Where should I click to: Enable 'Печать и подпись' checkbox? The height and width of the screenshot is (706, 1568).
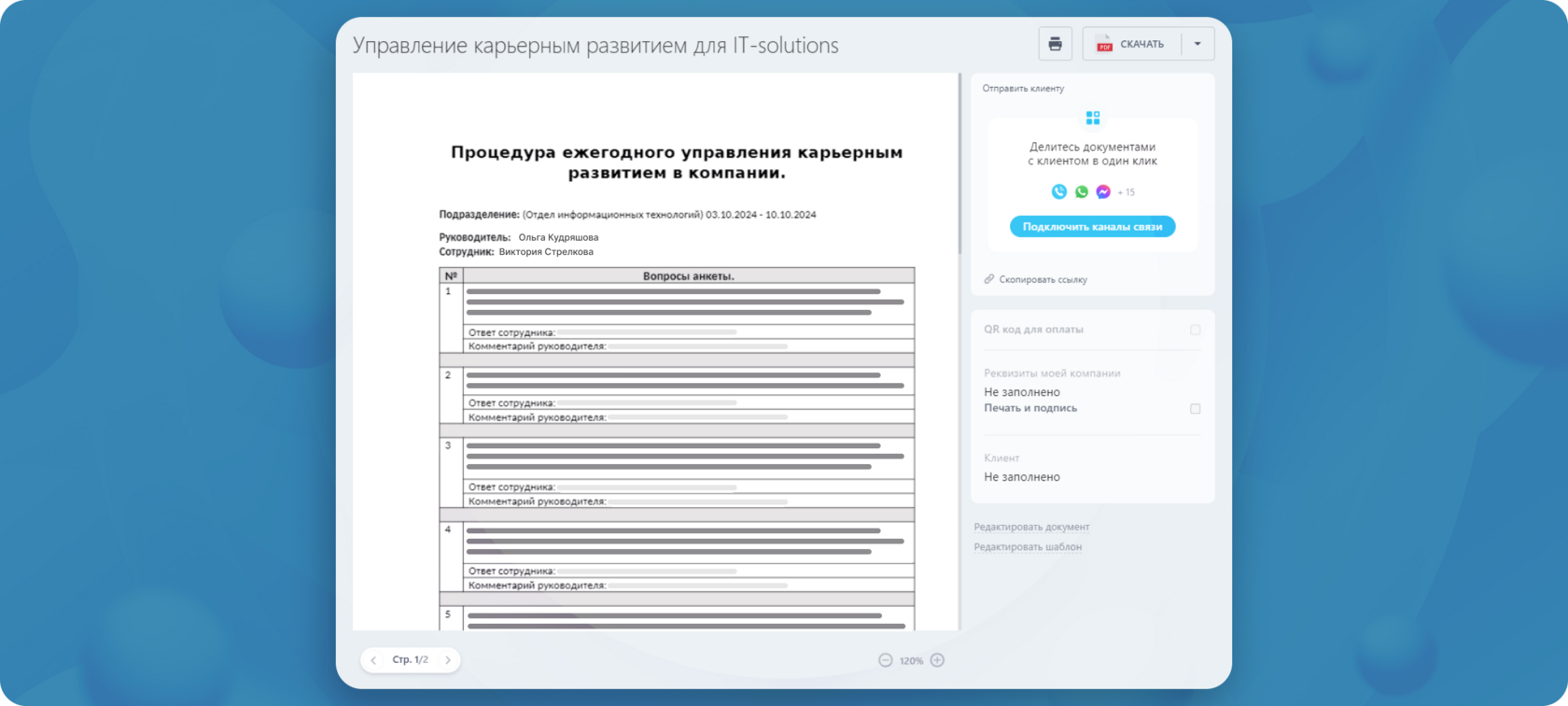pyautogui.click(x=1195, y=409)
